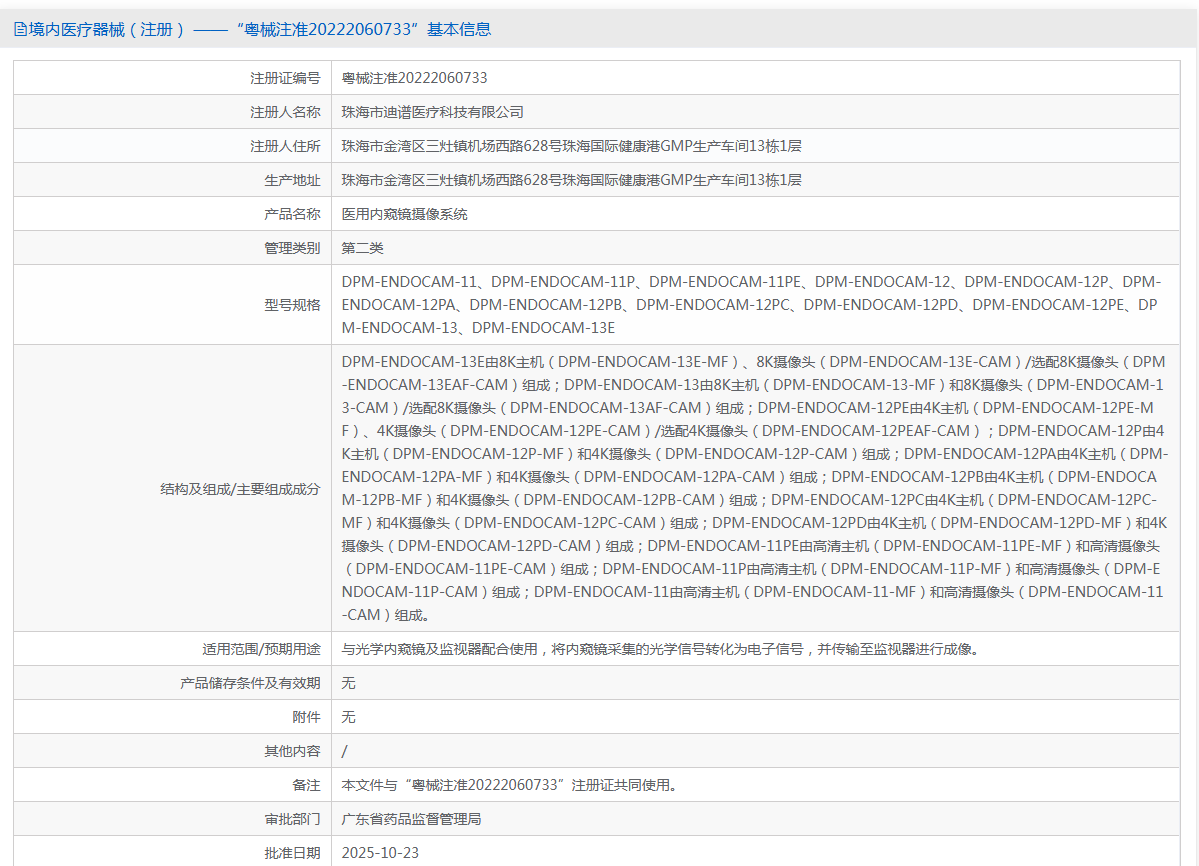Click the 型号规格 label
This screenshot has width=1199, height=866.
[292, 305]
